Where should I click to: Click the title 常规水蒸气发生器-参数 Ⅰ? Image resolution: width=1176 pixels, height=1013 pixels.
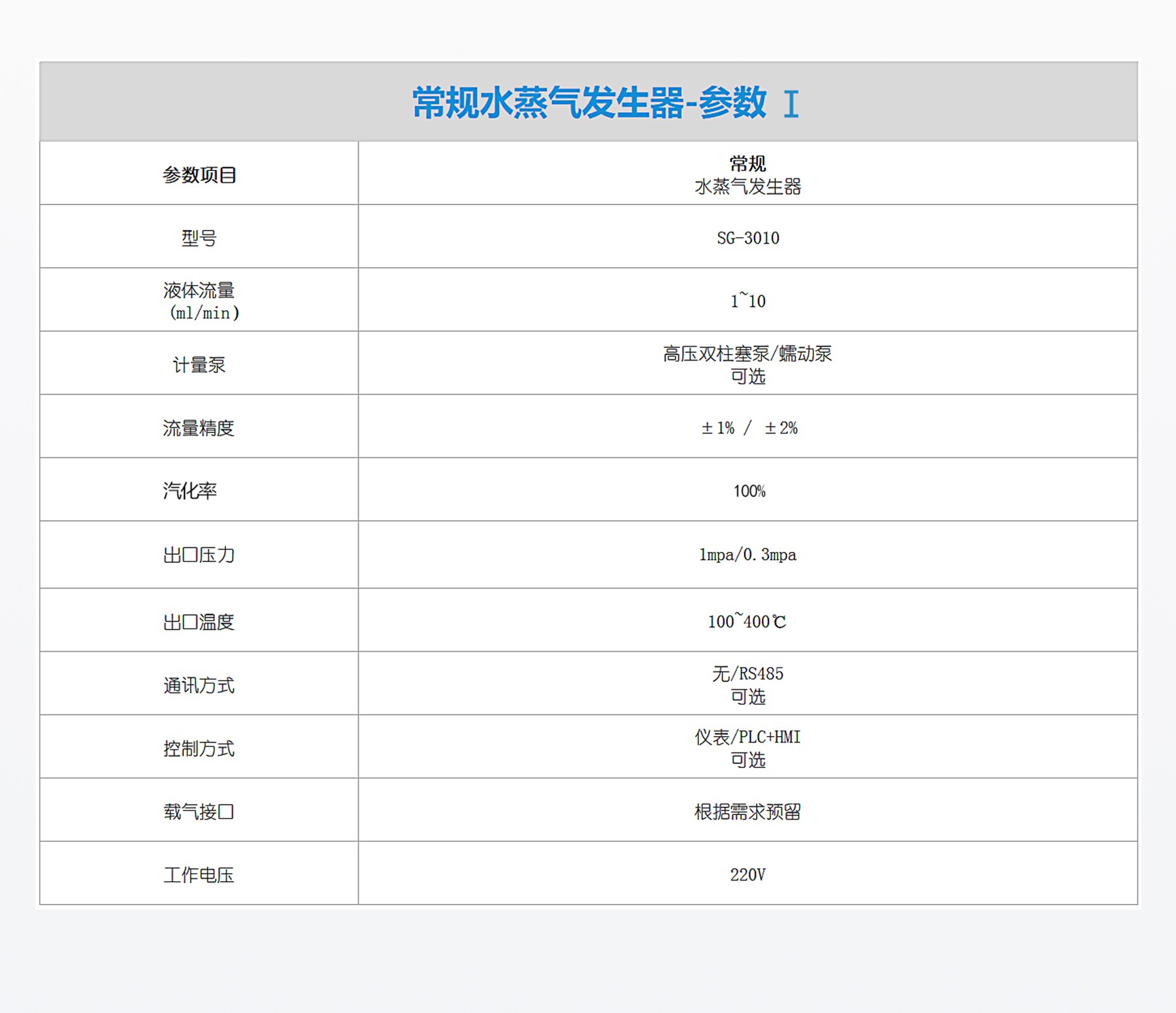click(x=605, y=103)
